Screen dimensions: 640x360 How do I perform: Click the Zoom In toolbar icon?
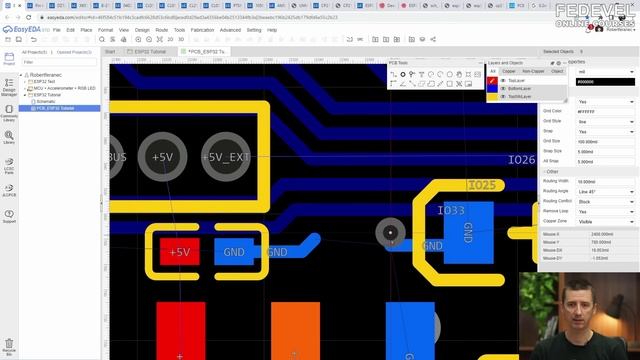138,40
